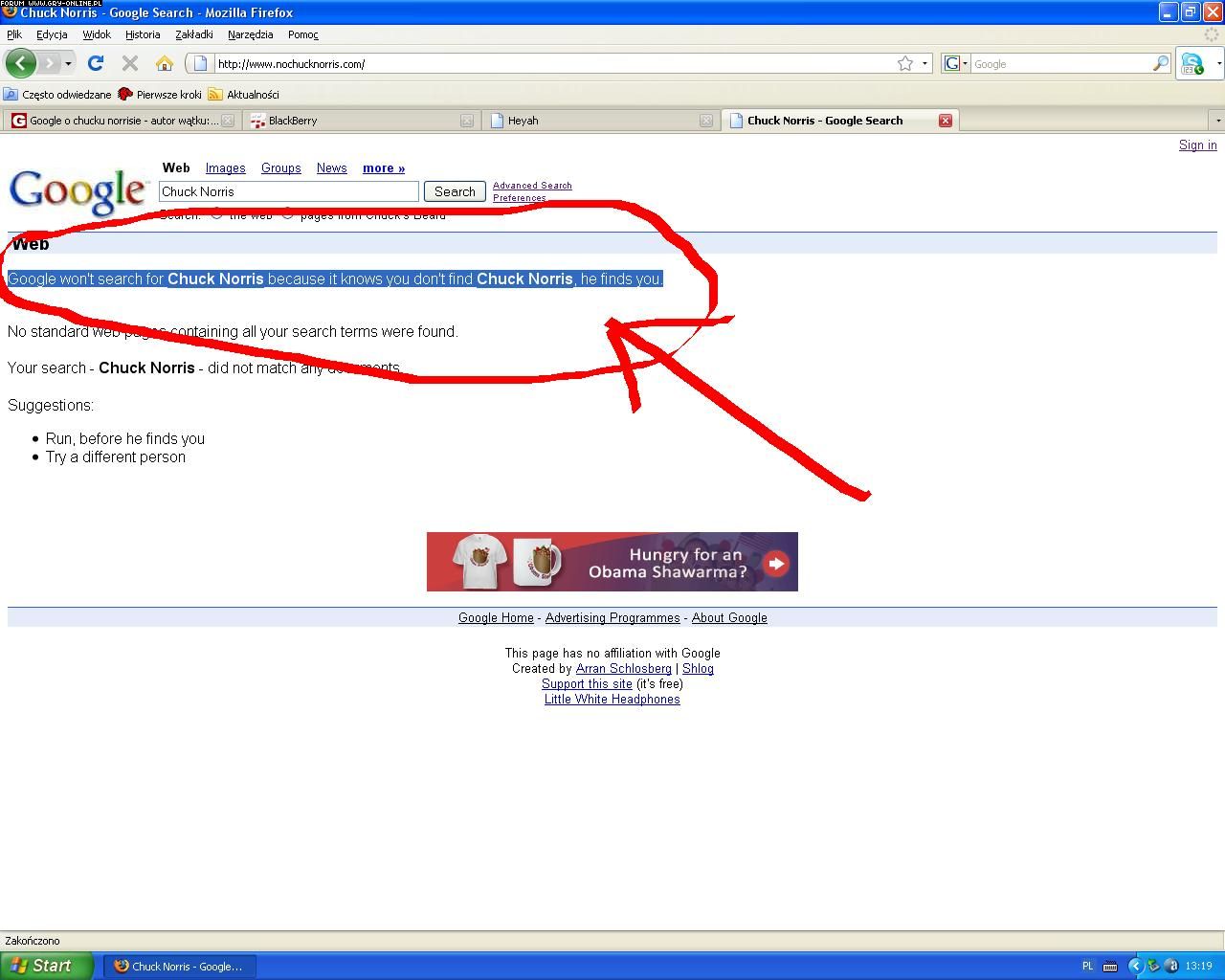
Task: Go to the Home page icon
Action: point(165,63)
